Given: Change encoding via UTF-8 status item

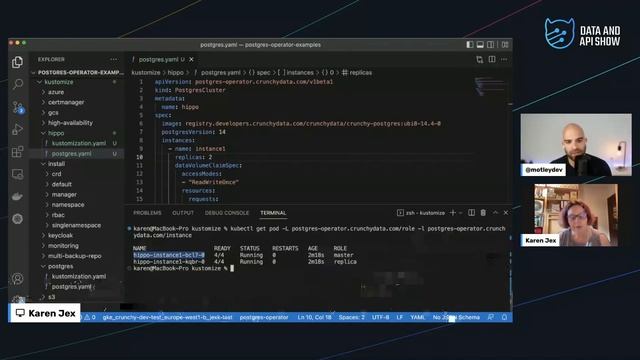Looking at the screenshot, I should pos(380,317).
